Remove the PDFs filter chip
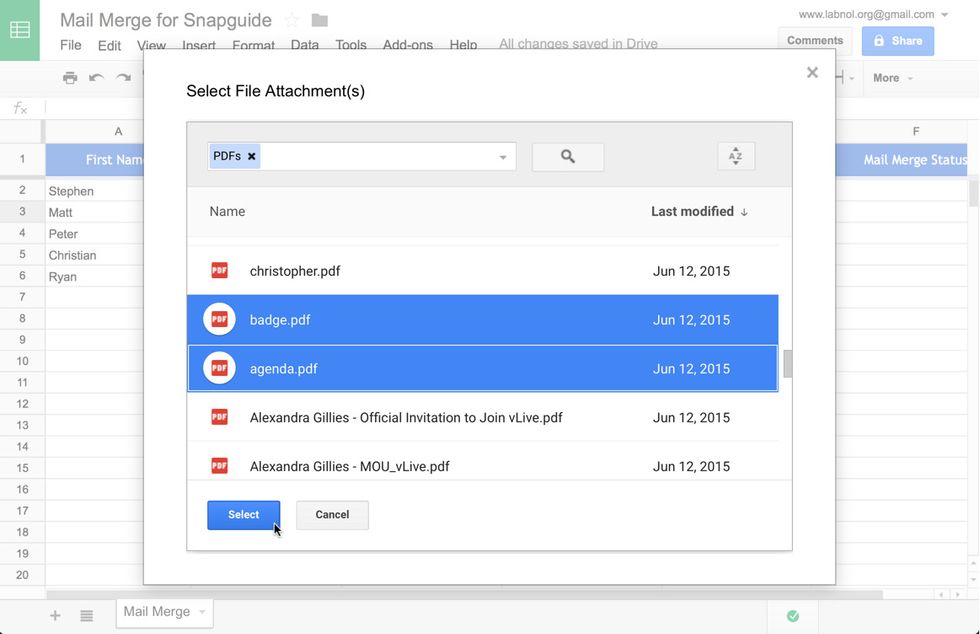Image resolution: width=980 pixels, height=634 pixels. coord(251,156)
